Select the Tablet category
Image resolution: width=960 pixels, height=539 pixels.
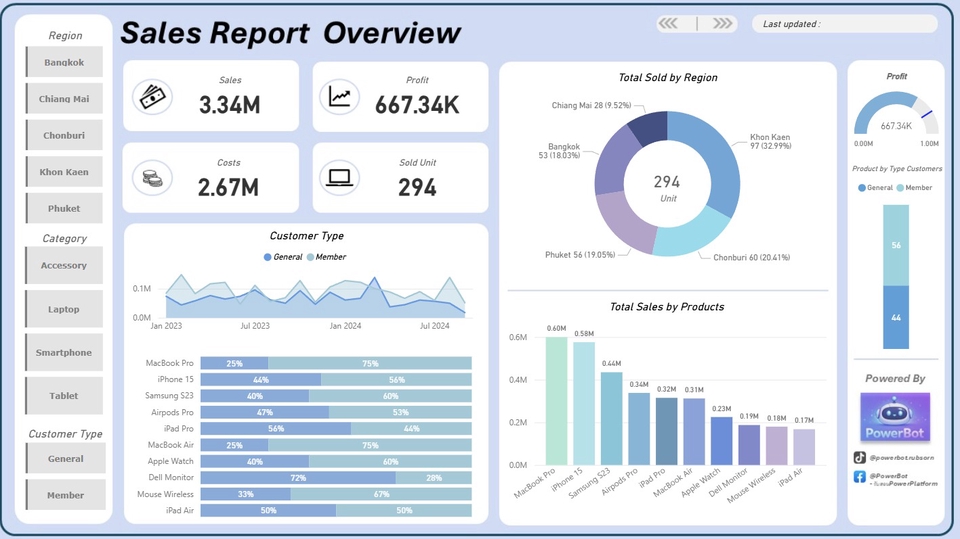coord(64,396)
